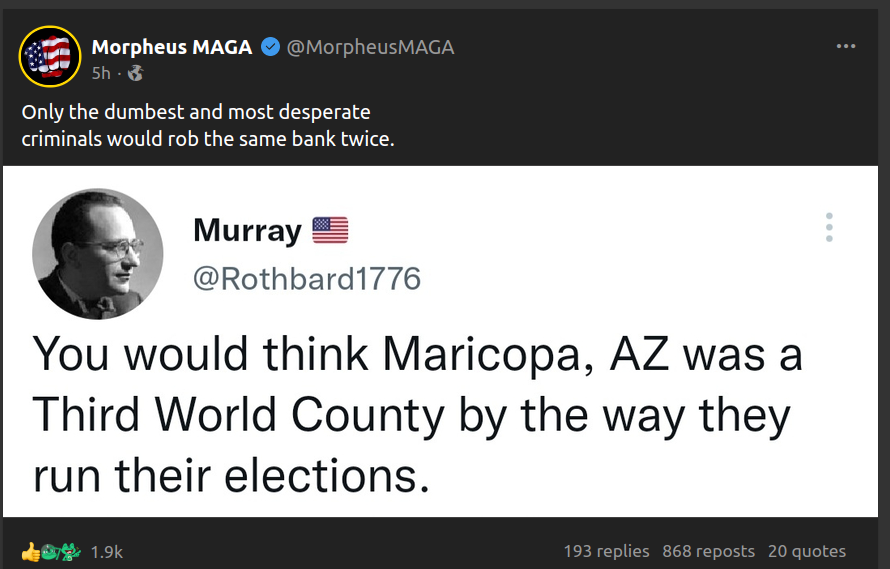Open the post options ellipsis menu
The height and width of the screenshot is (569, 890).
pos(846,47)
